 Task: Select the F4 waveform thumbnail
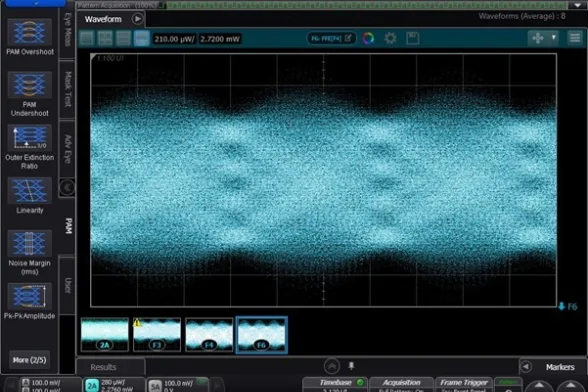click(x=209, y=335)
